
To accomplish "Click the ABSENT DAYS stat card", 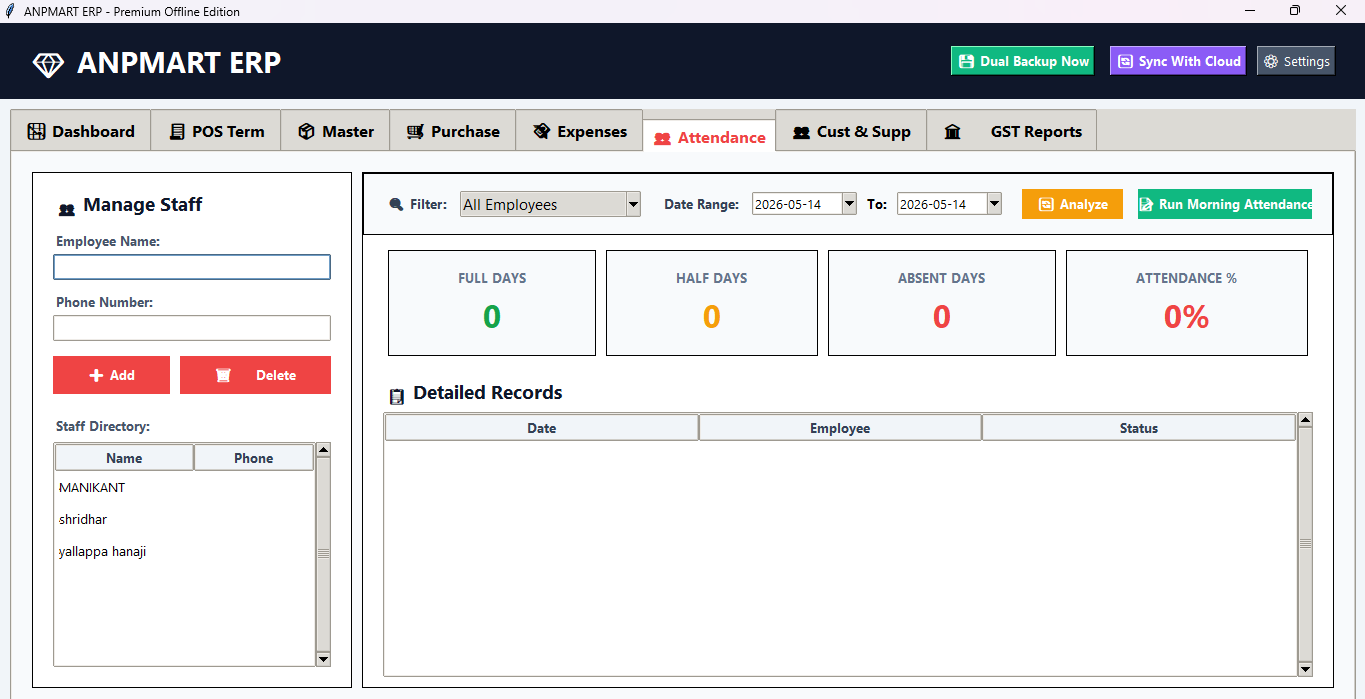I will point(942,303).
